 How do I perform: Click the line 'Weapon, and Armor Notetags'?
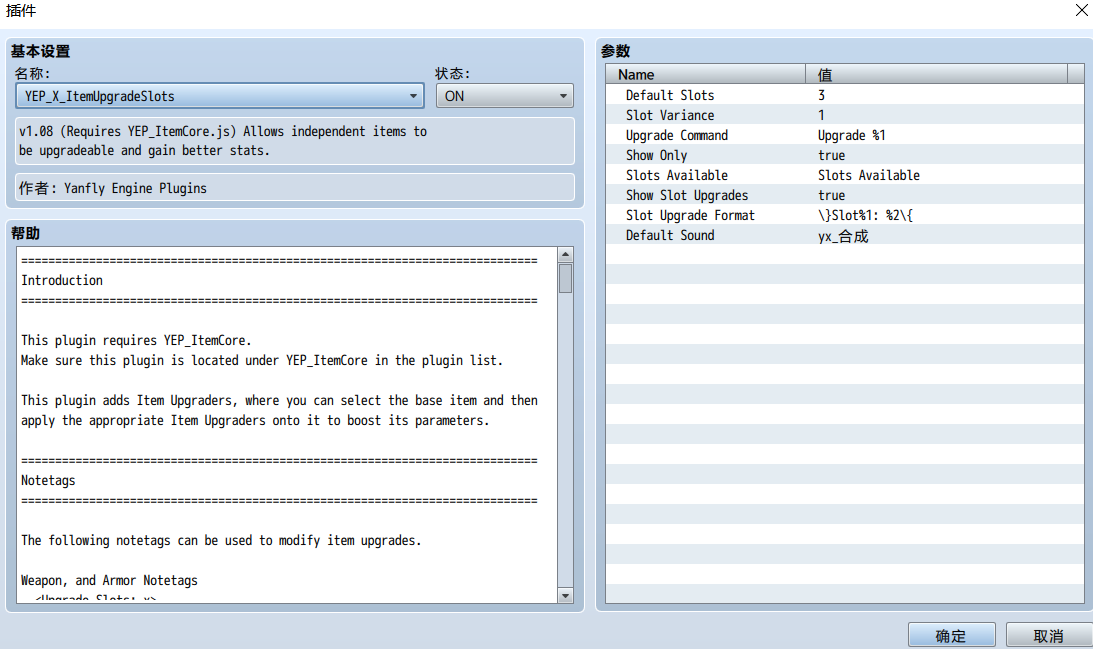point(109,581)
